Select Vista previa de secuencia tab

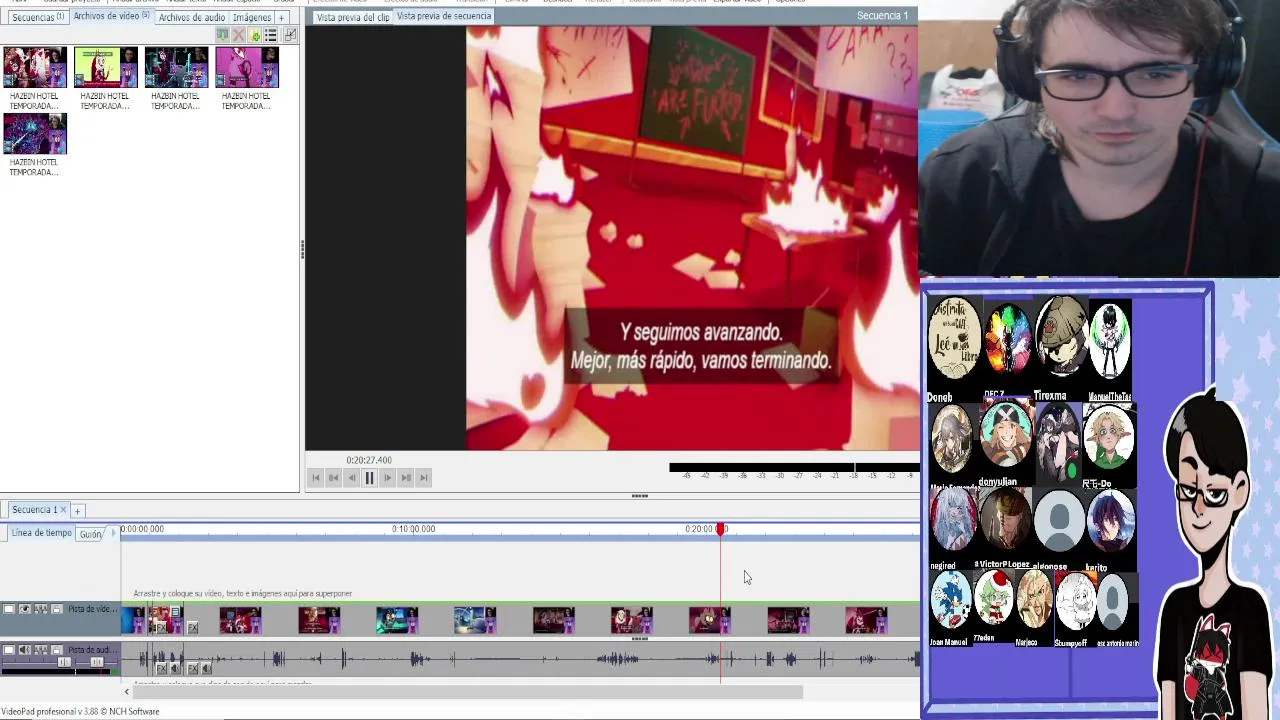tap(444, 16)
